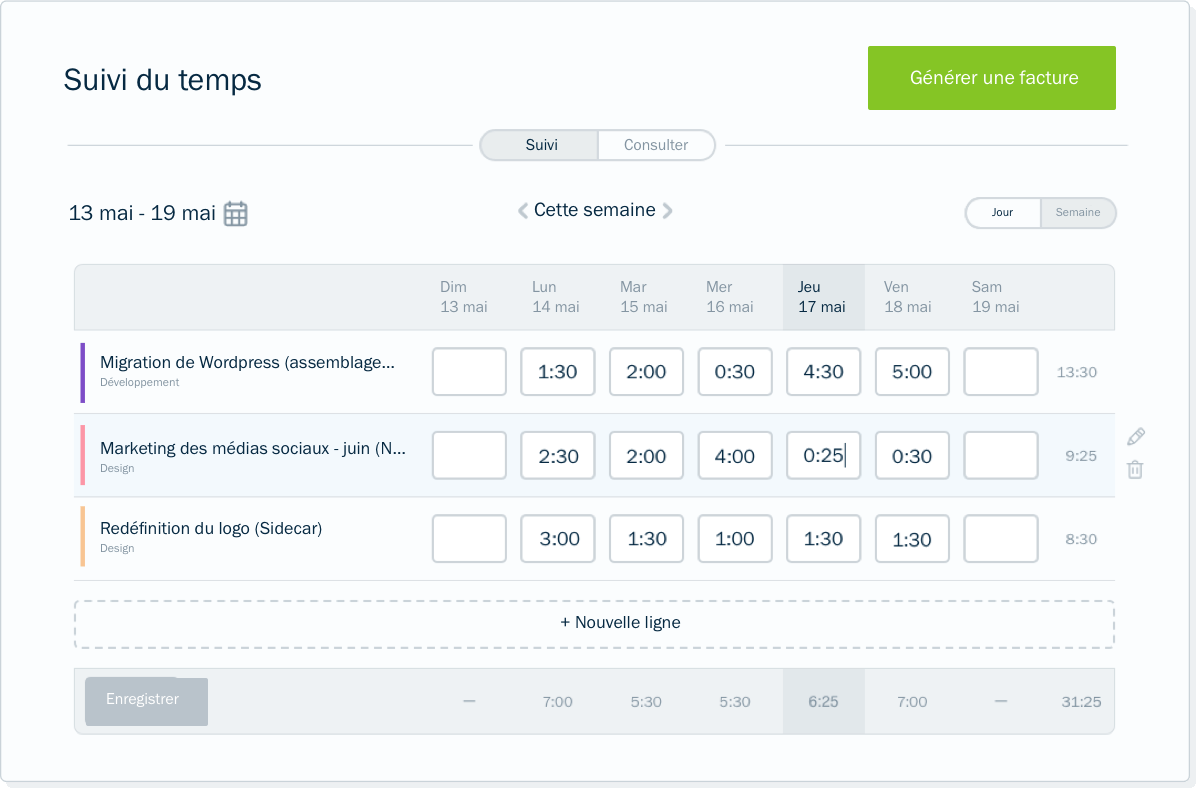Go to next week with right chevron
The height and width of the screenshot is (788, 1196).
pos(667,211)
